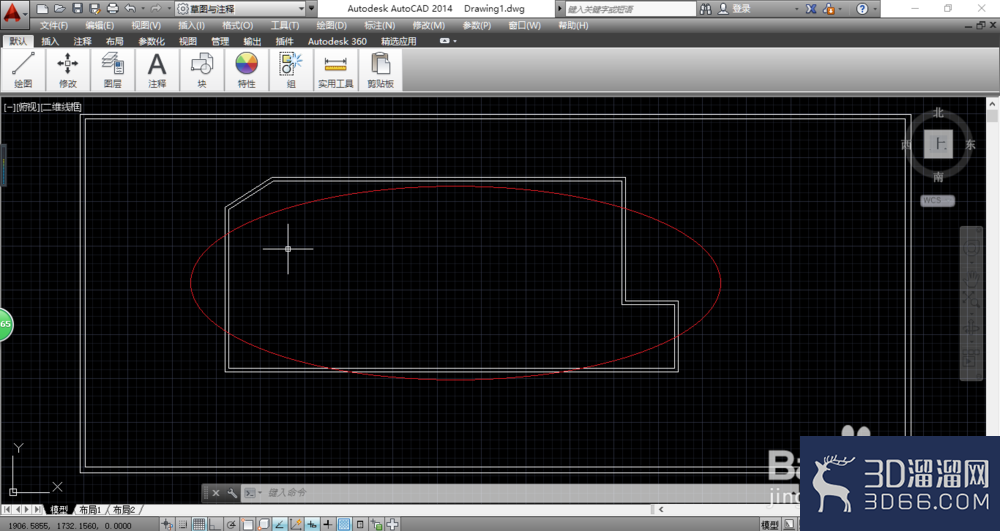1000x531 pixels.
Task: Expand the 绘图 draw panel
Action: pos(23,70)
